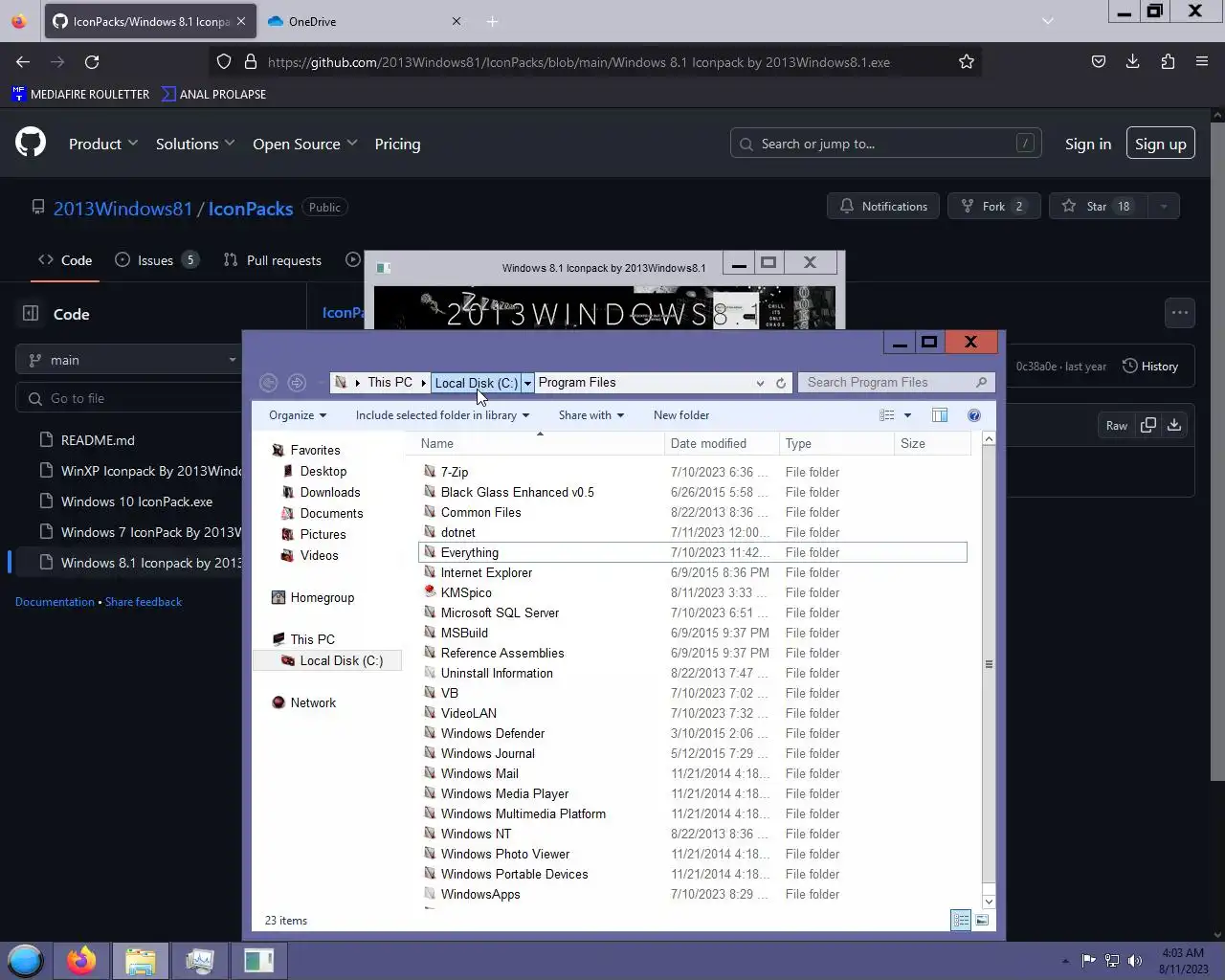Screen dimensions: 1225x980
Task: Click the Notifications button
Action: tap(883, 206)
